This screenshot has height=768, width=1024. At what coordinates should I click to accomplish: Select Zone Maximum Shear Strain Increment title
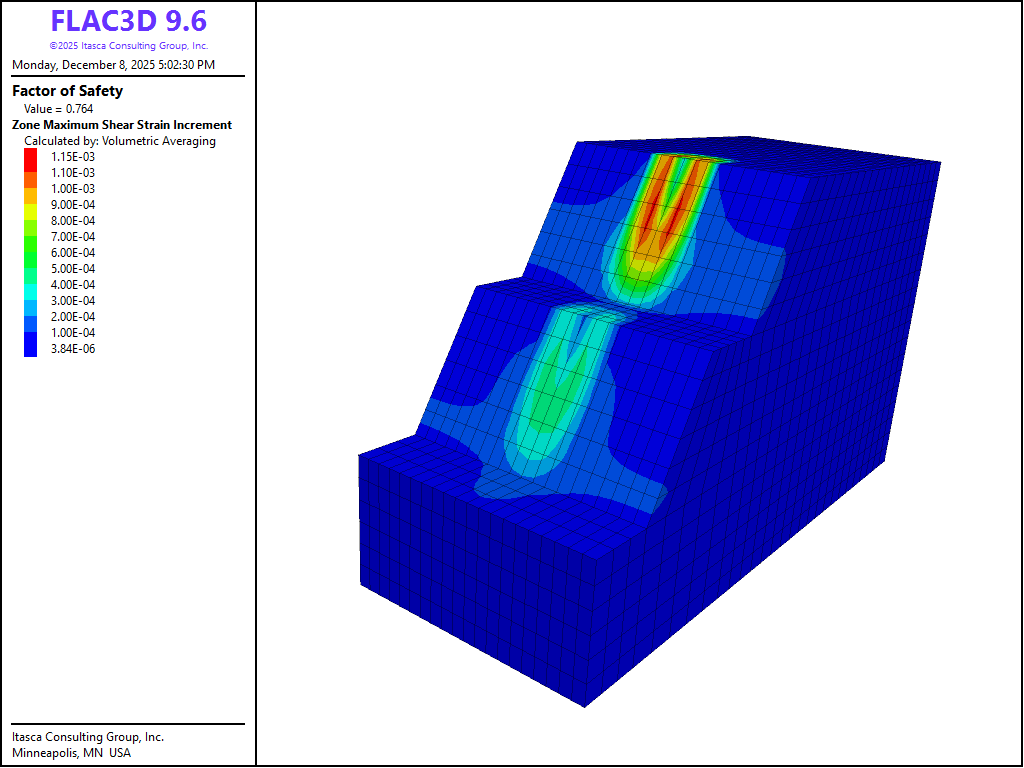121,125
